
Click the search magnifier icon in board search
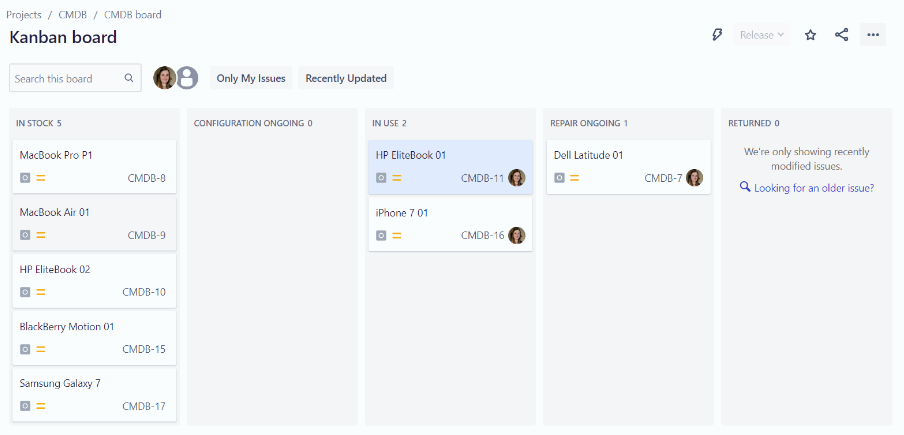click(x=129, y=78)
